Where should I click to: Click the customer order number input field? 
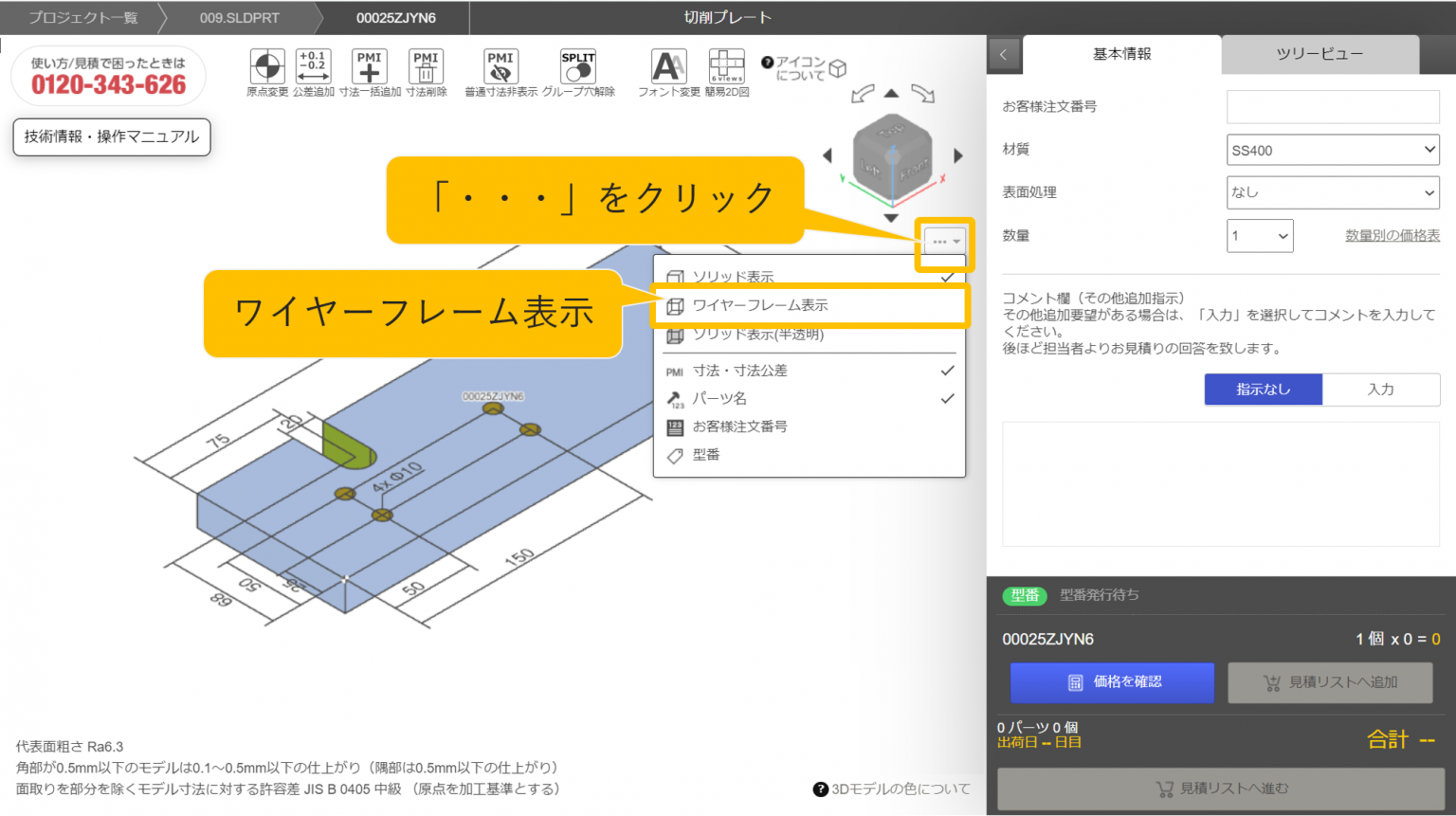click(x=1332, y=106)
